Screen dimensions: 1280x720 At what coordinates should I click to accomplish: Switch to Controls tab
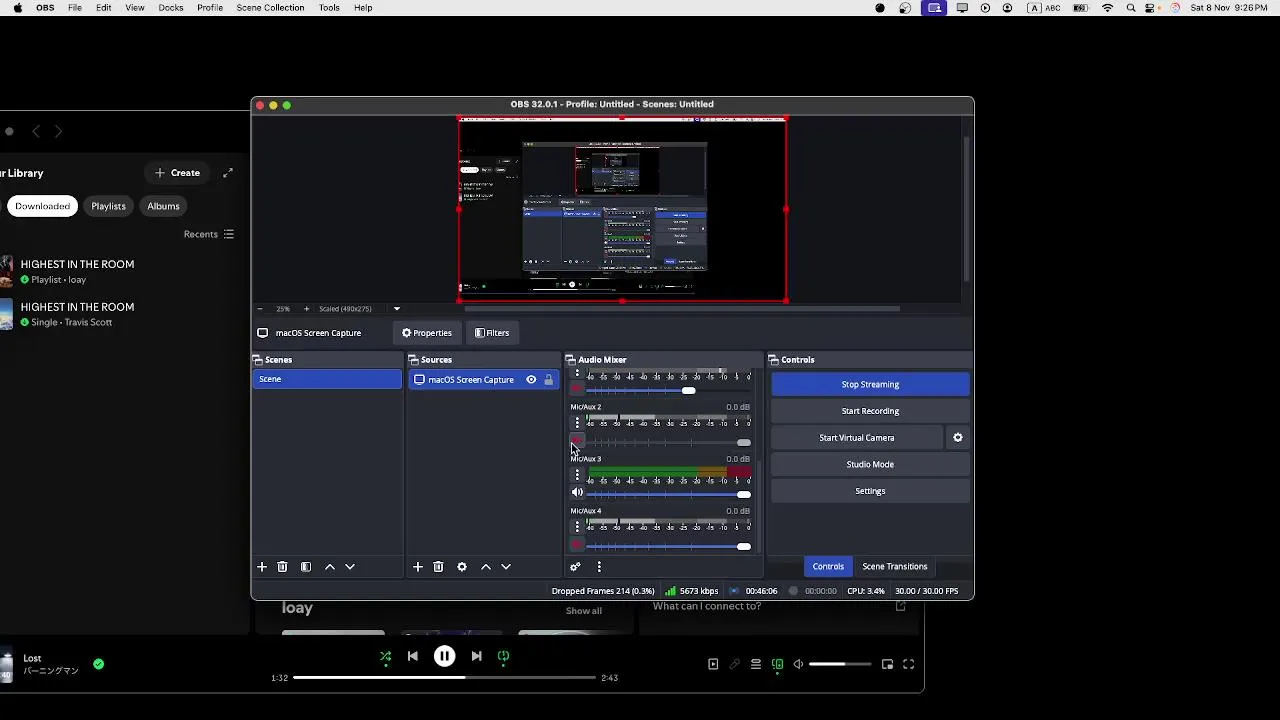828,567
